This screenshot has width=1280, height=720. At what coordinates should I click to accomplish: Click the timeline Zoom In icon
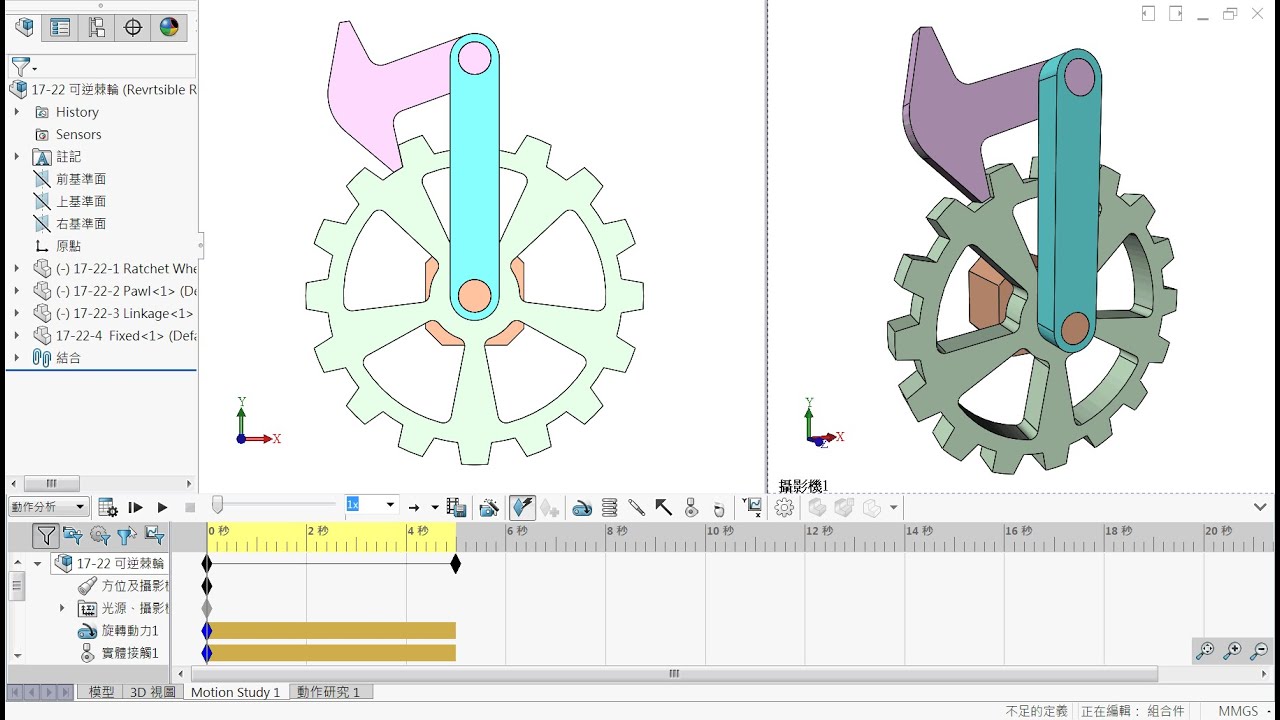tap(1232, 651)
